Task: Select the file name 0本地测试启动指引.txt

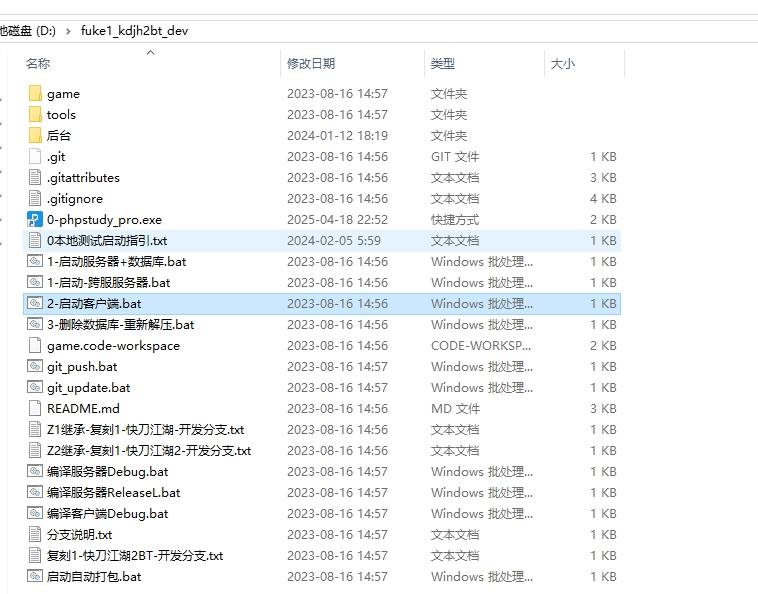Action: click(x=107, y=240)
